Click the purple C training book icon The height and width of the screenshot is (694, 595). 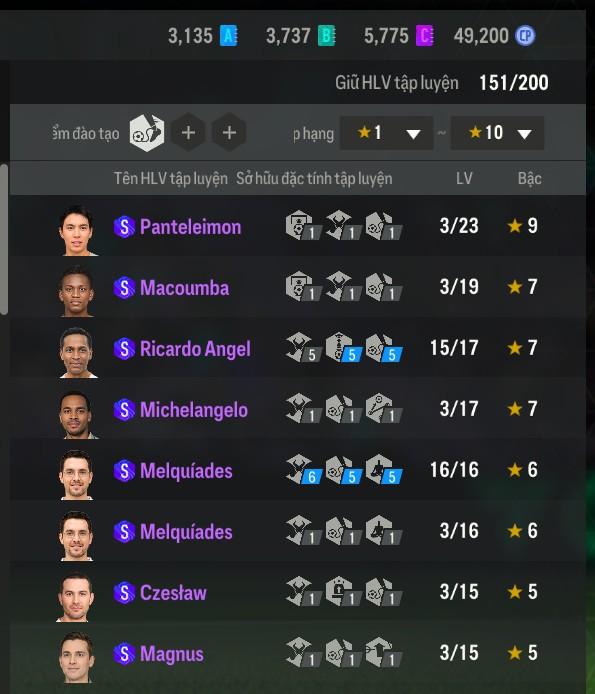(425, 36)
